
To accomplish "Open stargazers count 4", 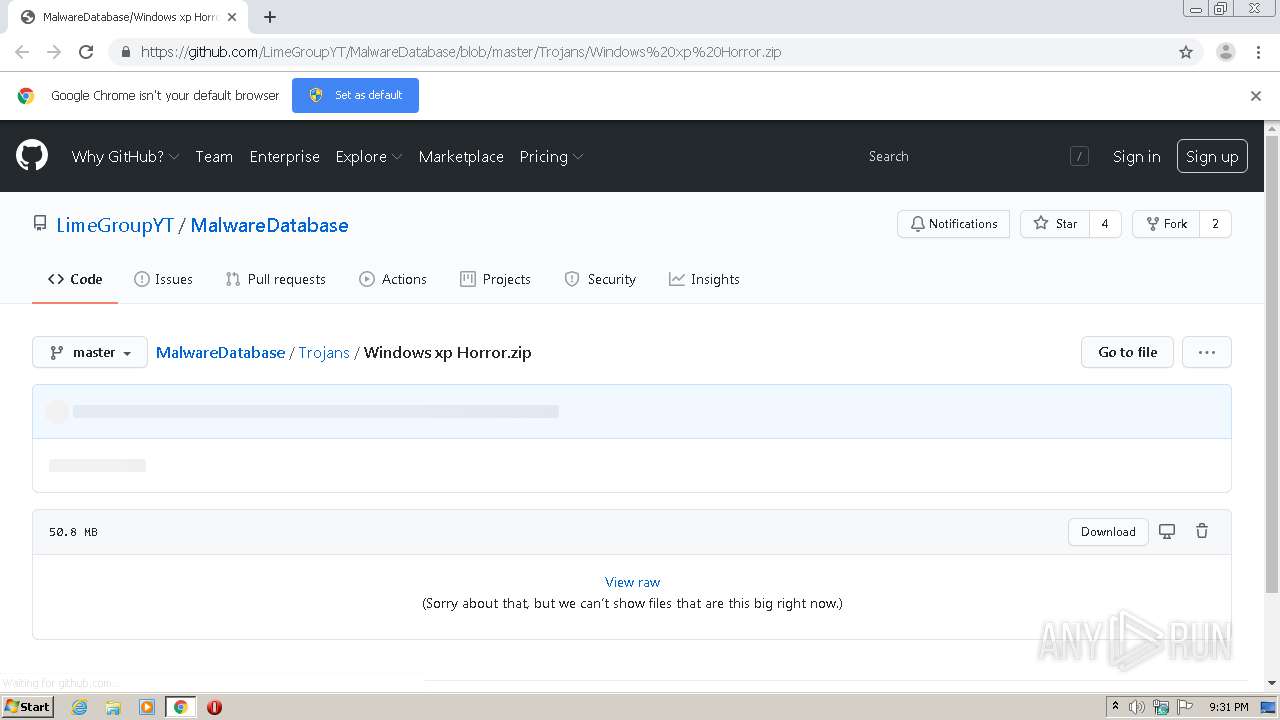I will click(1105, 224).
